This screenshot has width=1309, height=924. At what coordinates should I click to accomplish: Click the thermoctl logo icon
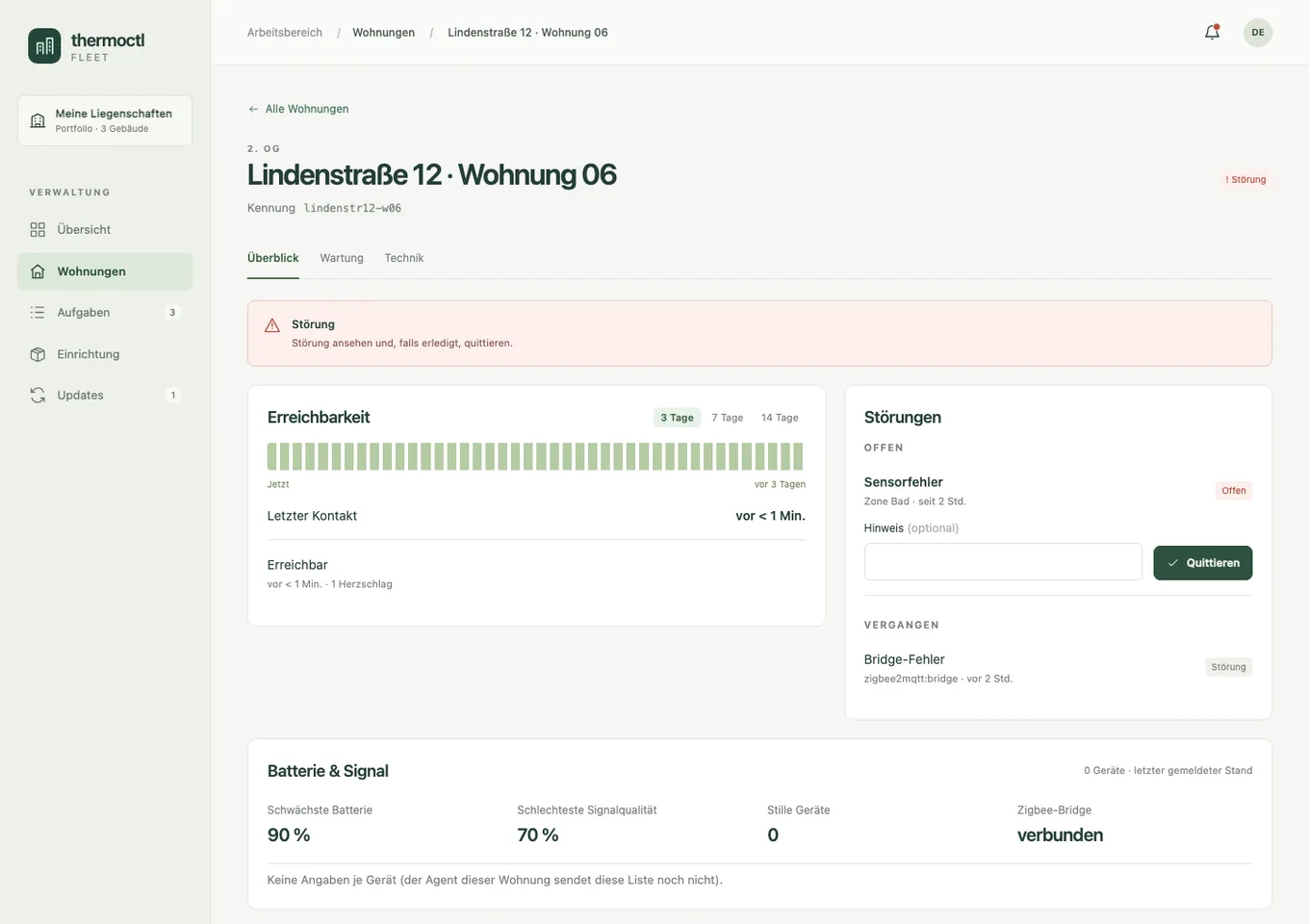[x=44, y=46]
